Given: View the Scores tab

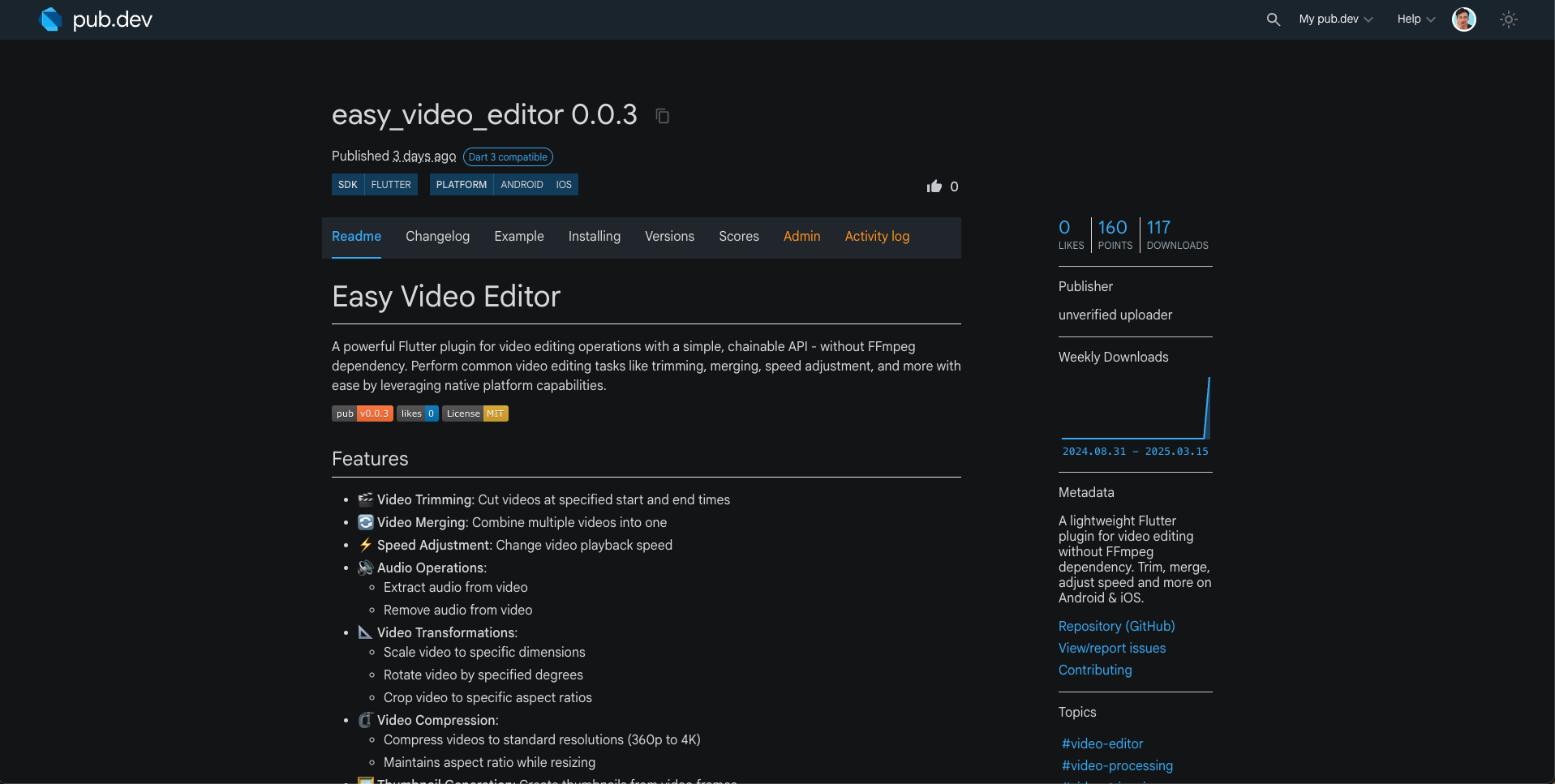Looking at the screenshot, I should [x=738, y=237].
